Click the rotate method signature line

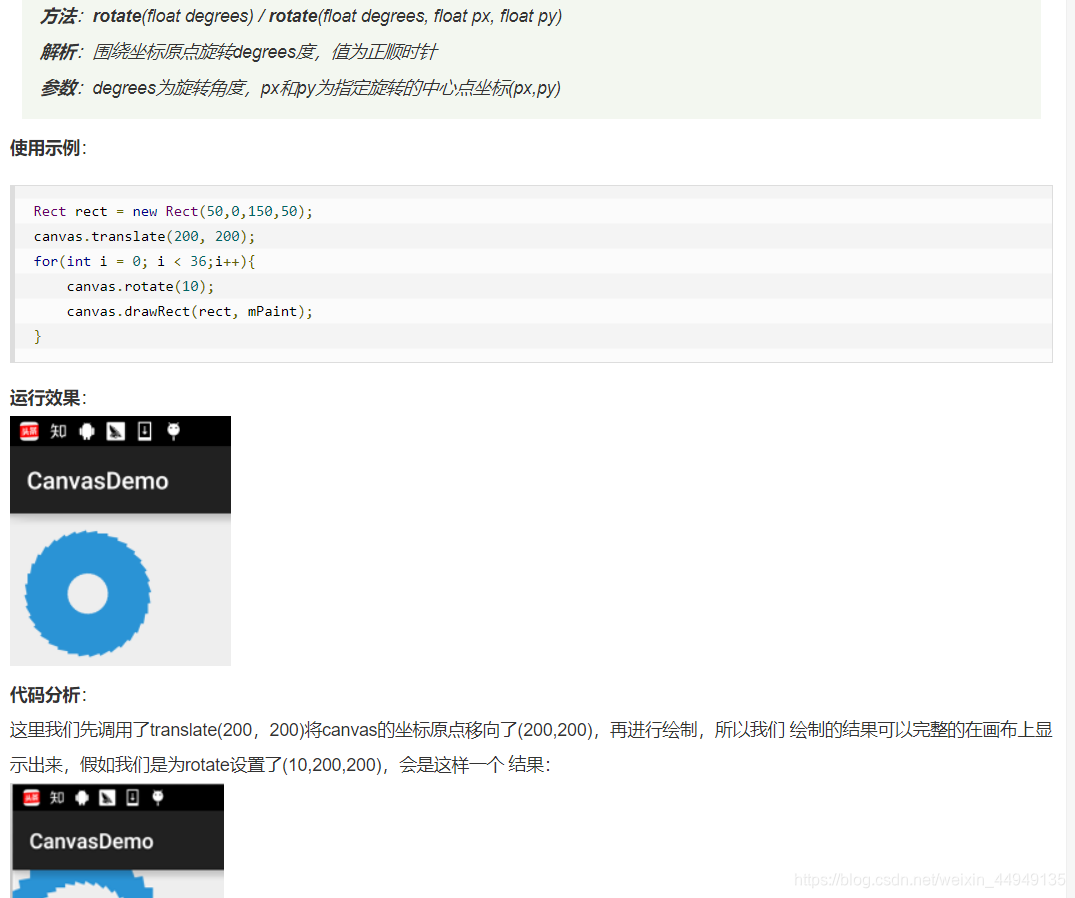coord(301,16)
